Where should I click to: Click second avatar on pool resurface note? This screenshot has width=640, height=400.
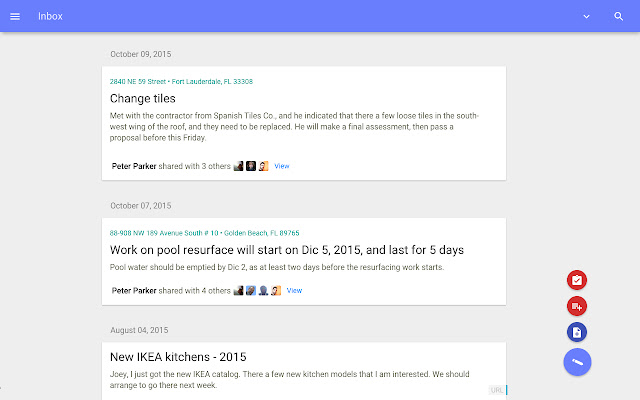[251, 290]
